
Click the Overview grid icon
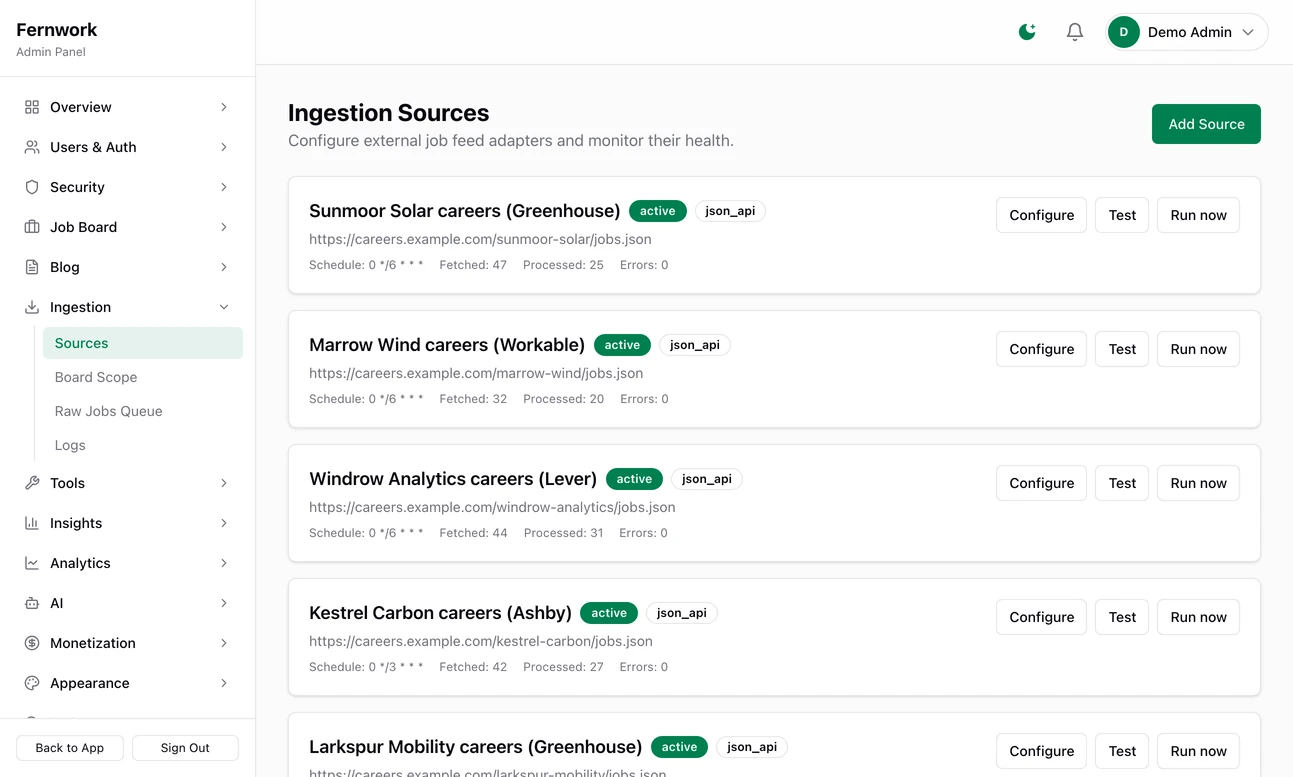tap(32, 107)
